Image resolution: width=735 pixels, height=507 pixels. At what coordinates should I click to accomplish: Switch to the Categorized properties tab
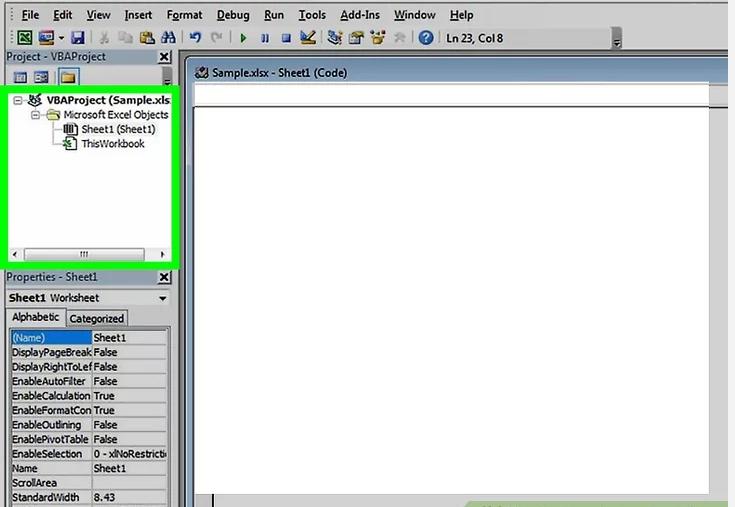[97, 318]
